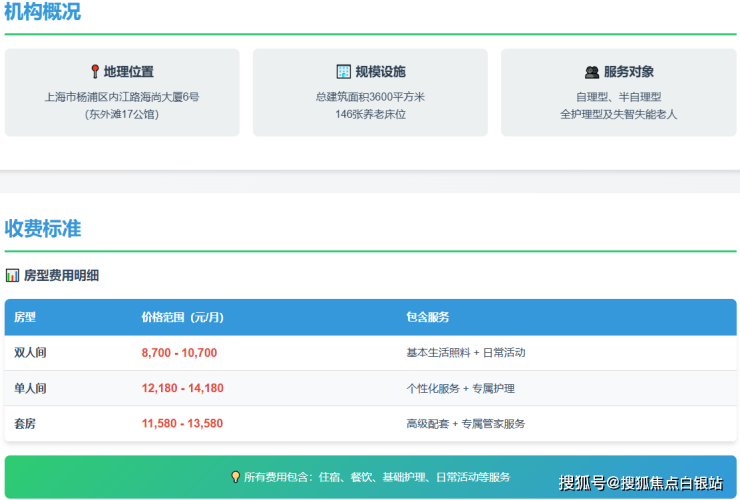Screen dimensions: 740x500
Task: Click the 高级配套 + 专属管家服务 service cell
Action: (465, 424)
